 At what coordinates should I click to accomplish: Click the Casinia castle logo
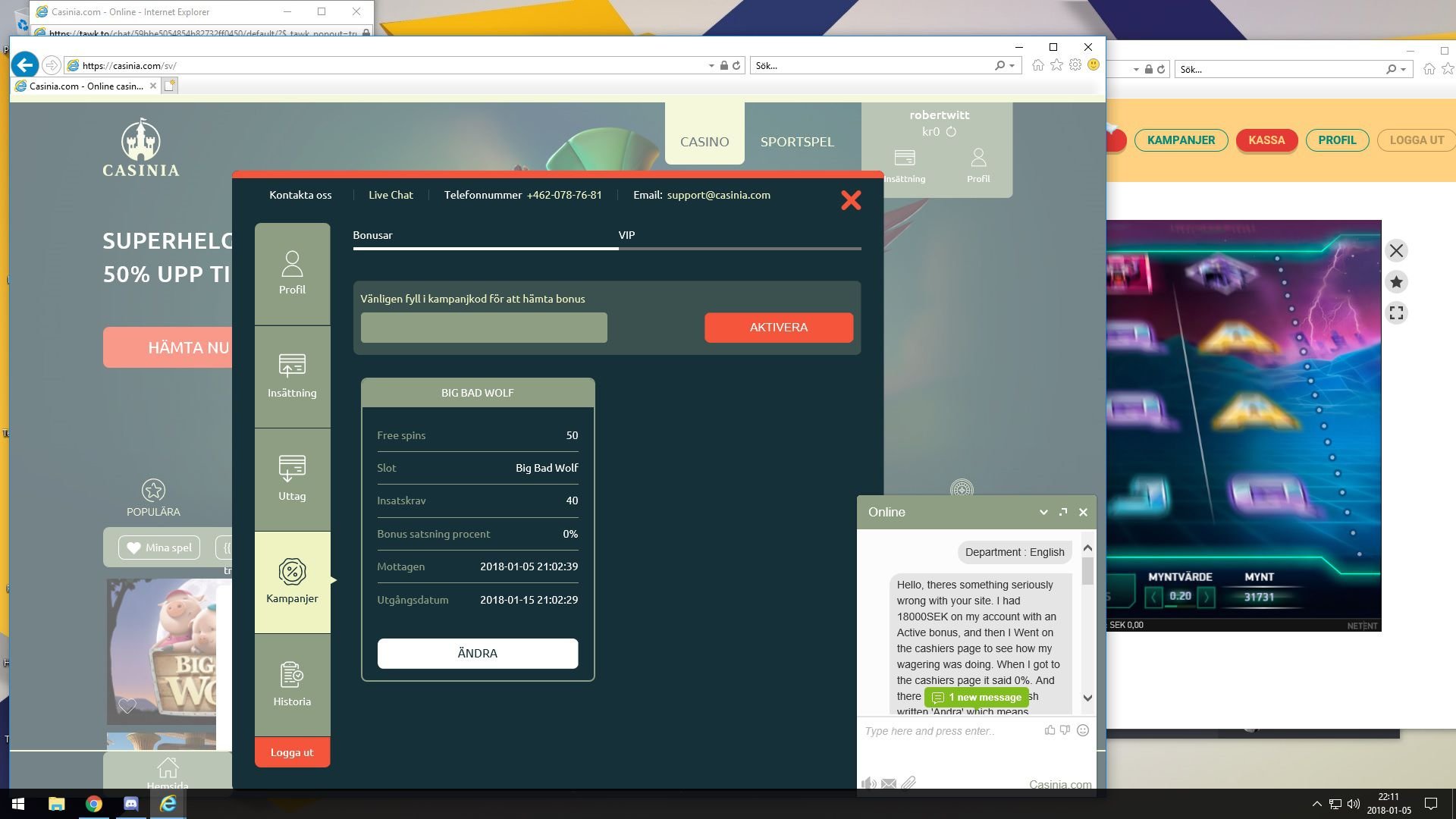[x=141, y=148]
